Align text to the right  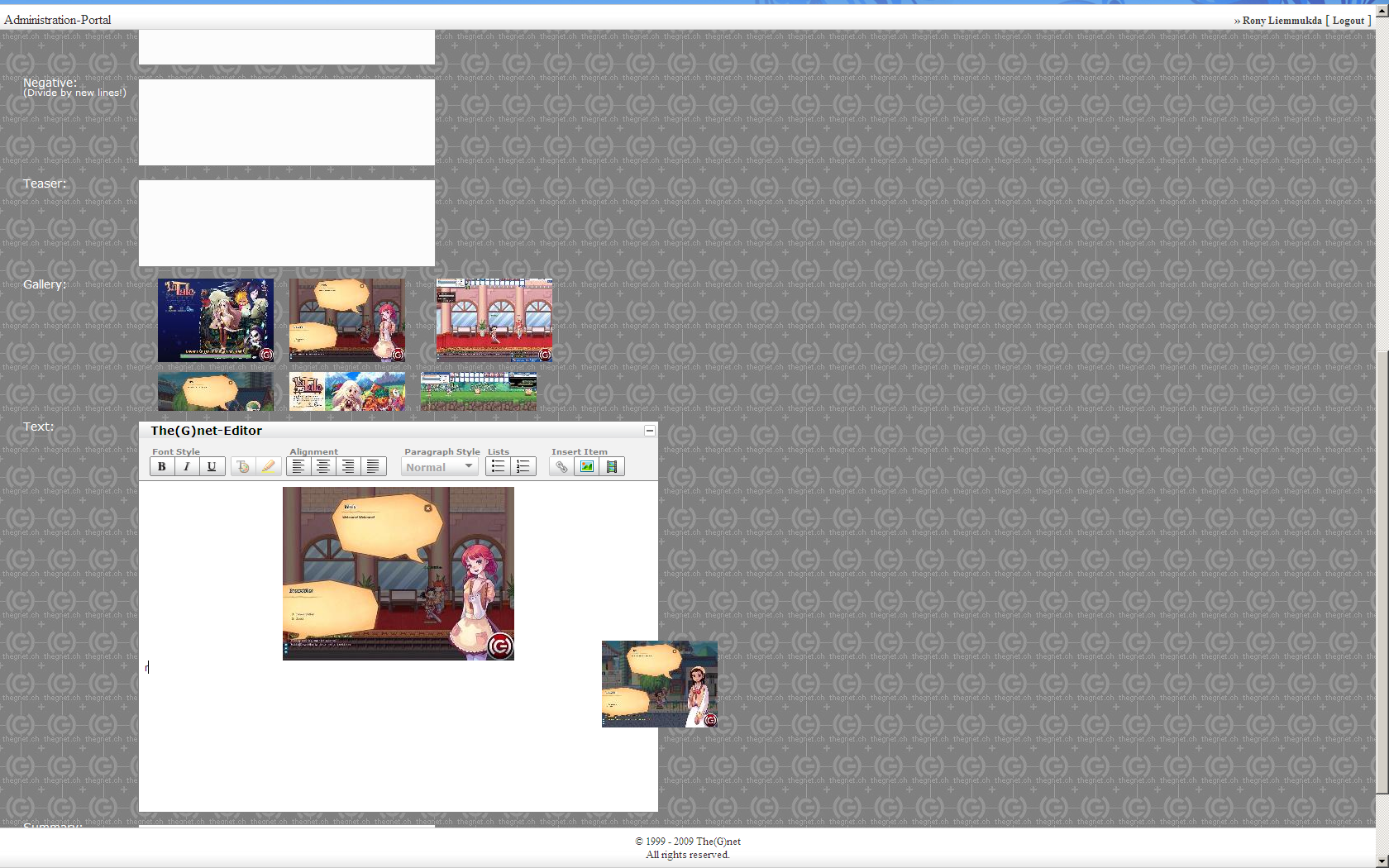(x=348, y=467)
